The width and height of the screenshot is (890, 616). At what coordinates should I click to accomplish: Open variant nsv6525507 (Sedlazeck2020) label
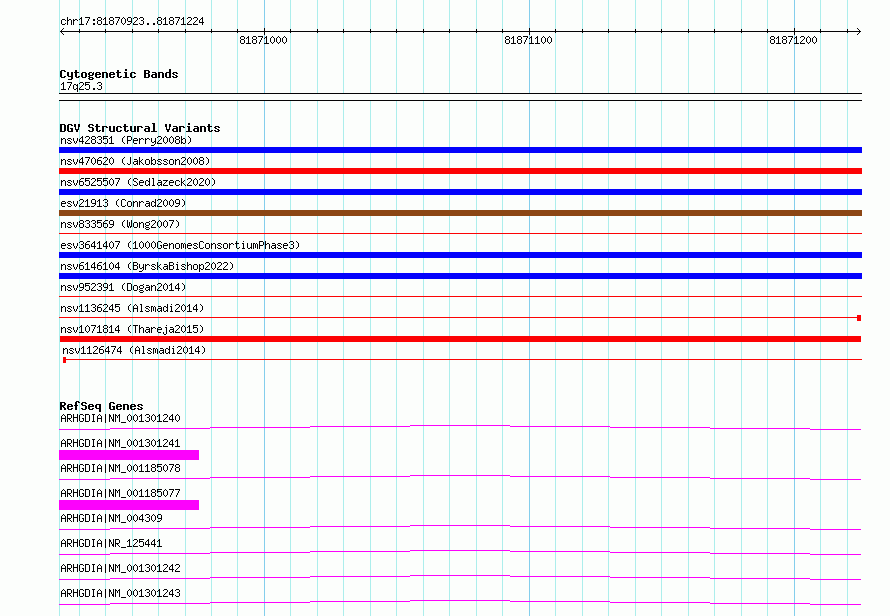[x=138, y=182]
